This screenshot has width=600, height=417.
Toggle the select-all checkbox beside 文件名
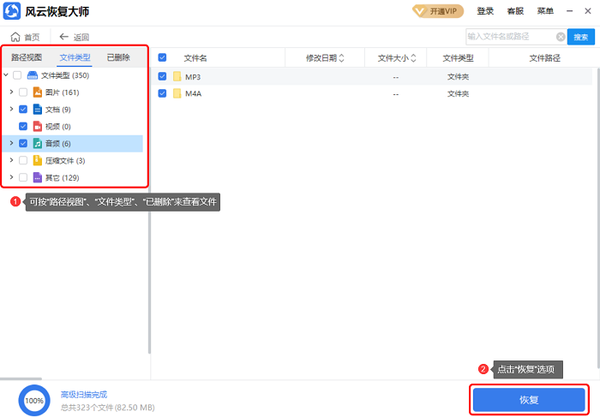(x=162, y=58)
